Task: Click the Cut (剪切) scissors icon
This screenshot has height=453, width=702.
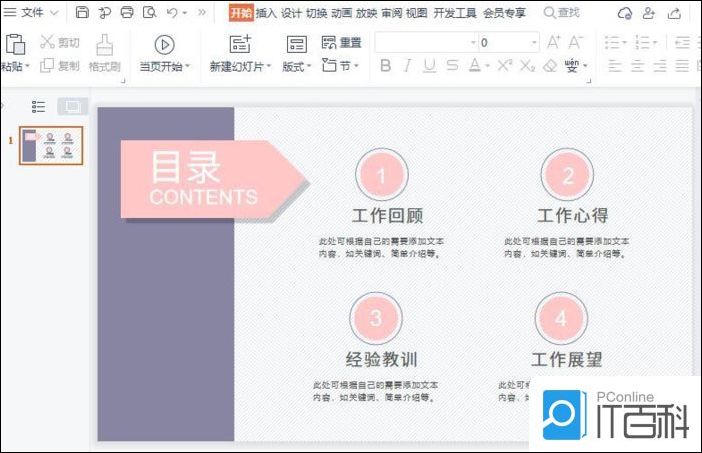Action: [47, 42]
